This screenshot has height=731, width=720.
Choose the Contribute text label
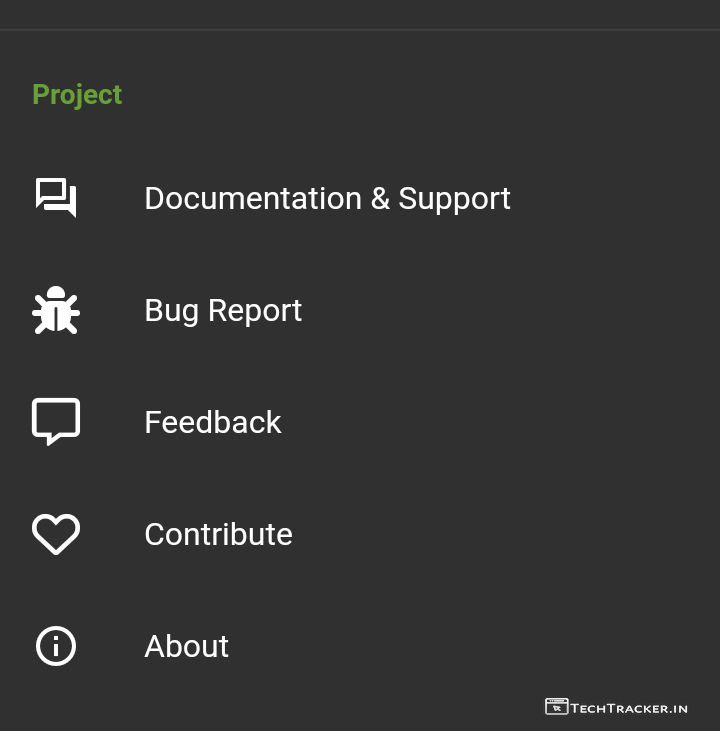pyautogui.click(x=218, y=534)
